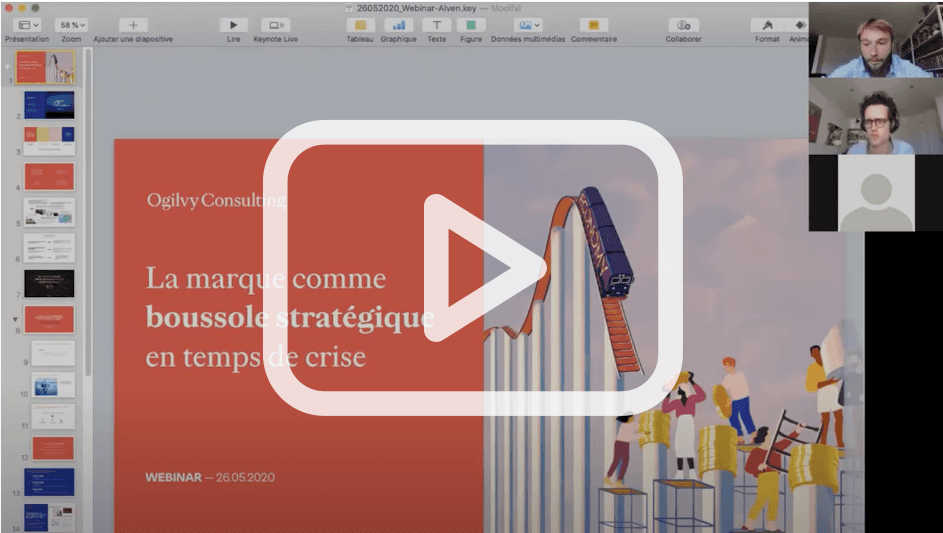Open the Données multimédias media menu
The image size is (943, 533).
pos(528,25)
